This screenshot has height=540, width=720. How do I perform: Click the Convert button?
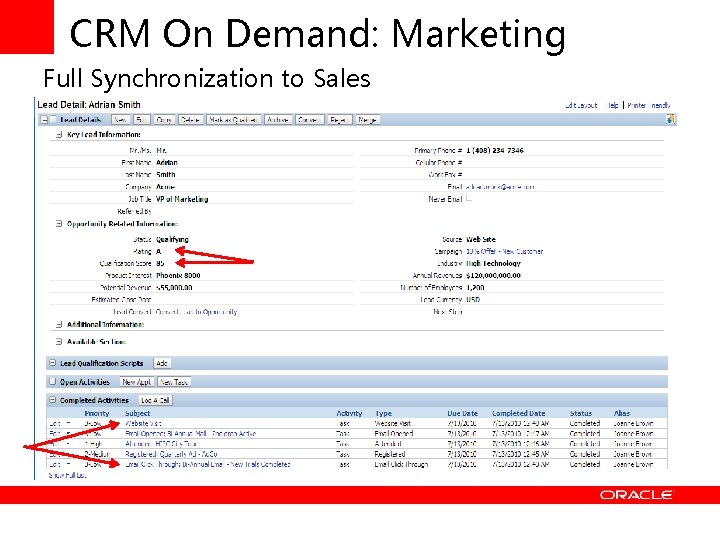309,120
